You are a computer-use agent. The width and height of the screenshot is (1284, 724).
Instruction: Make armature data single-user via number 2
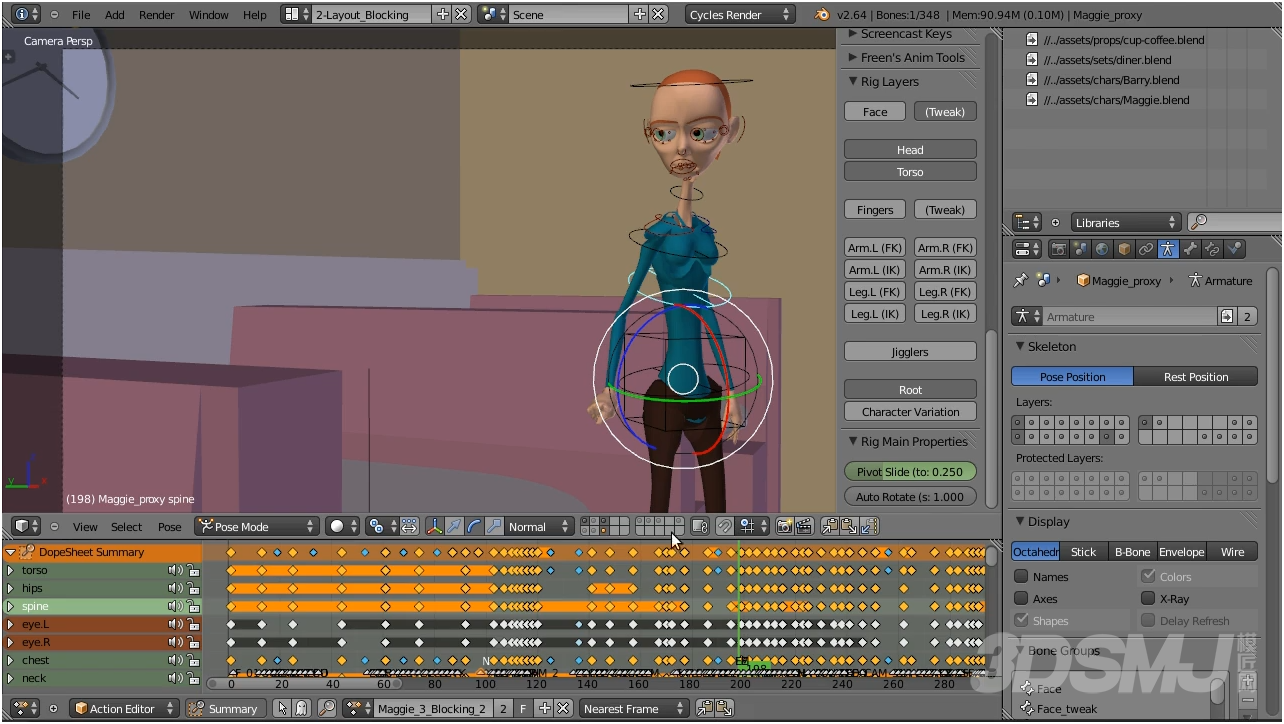coord(1247,316)
